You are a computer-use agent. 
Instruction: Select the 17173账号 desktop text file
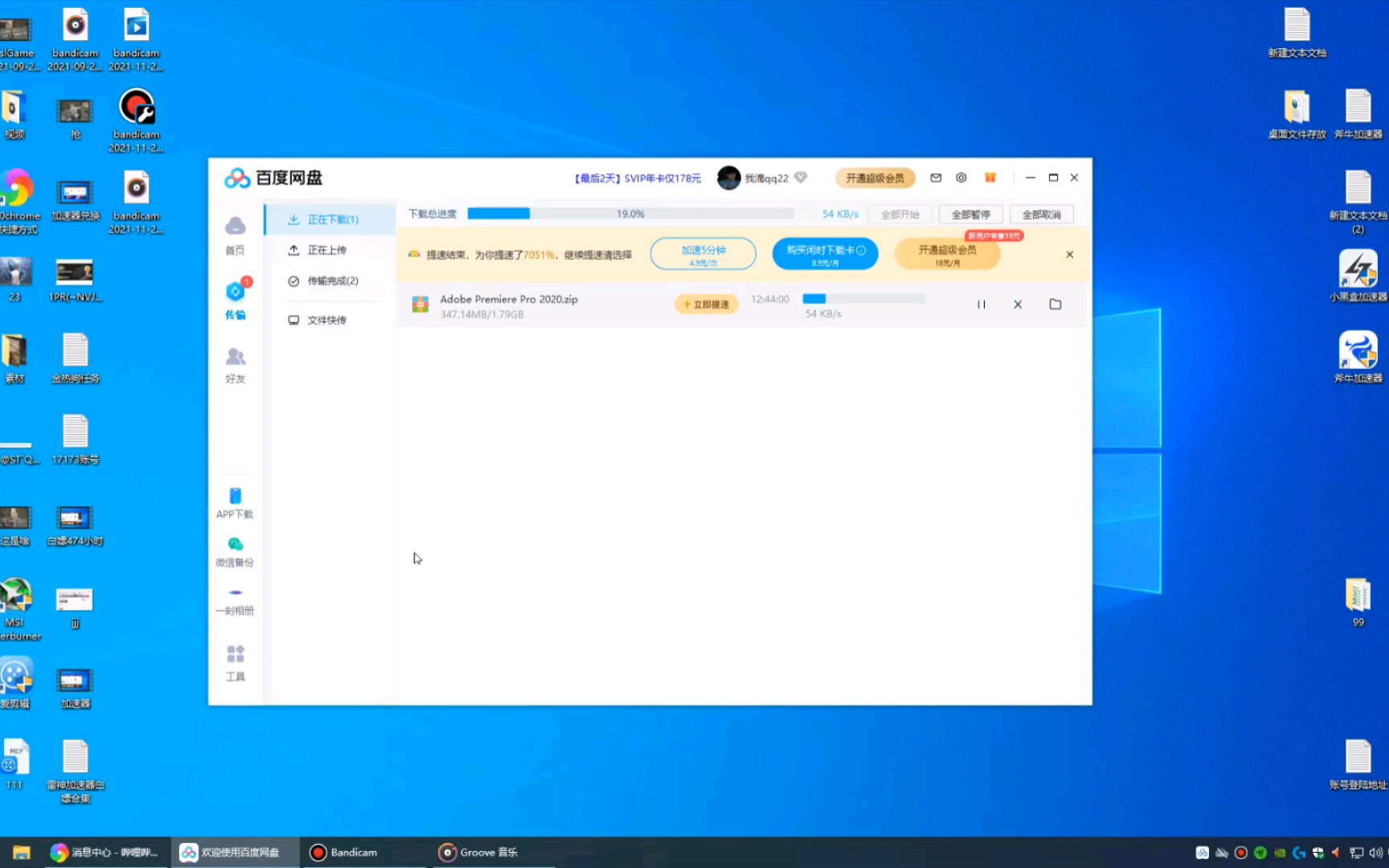75,440
